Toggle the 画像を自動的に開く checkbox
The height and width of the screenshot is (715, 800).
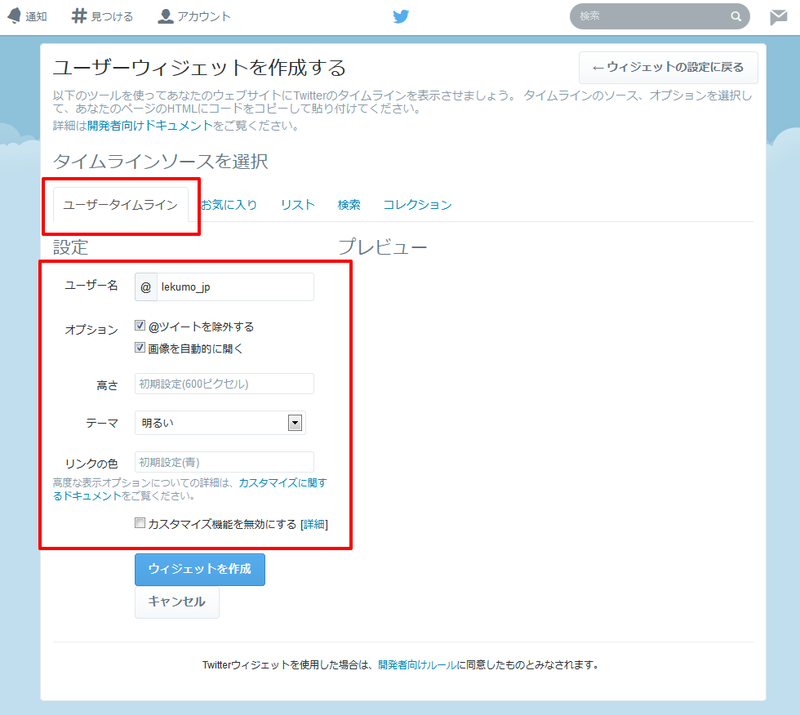(140, 348)
